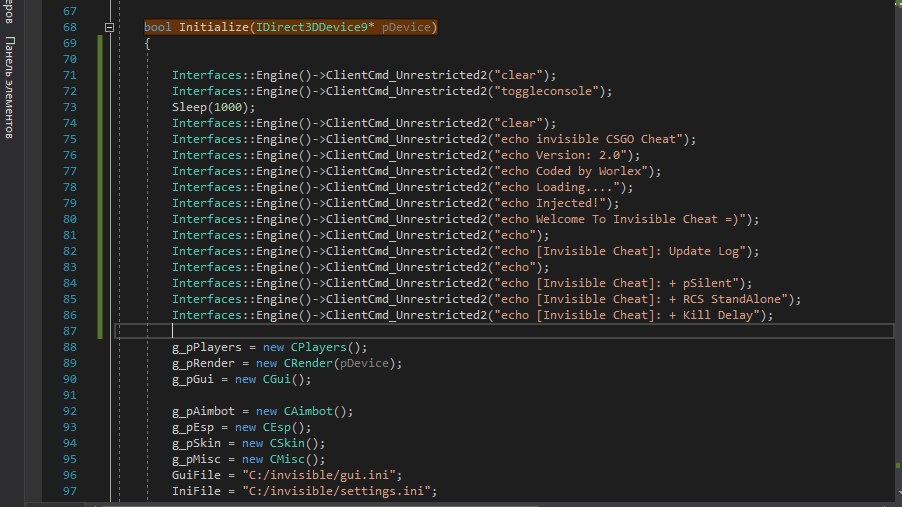Click g_pEsp variable on line 93
Screen dimensions: 902x507
point(193,428)
